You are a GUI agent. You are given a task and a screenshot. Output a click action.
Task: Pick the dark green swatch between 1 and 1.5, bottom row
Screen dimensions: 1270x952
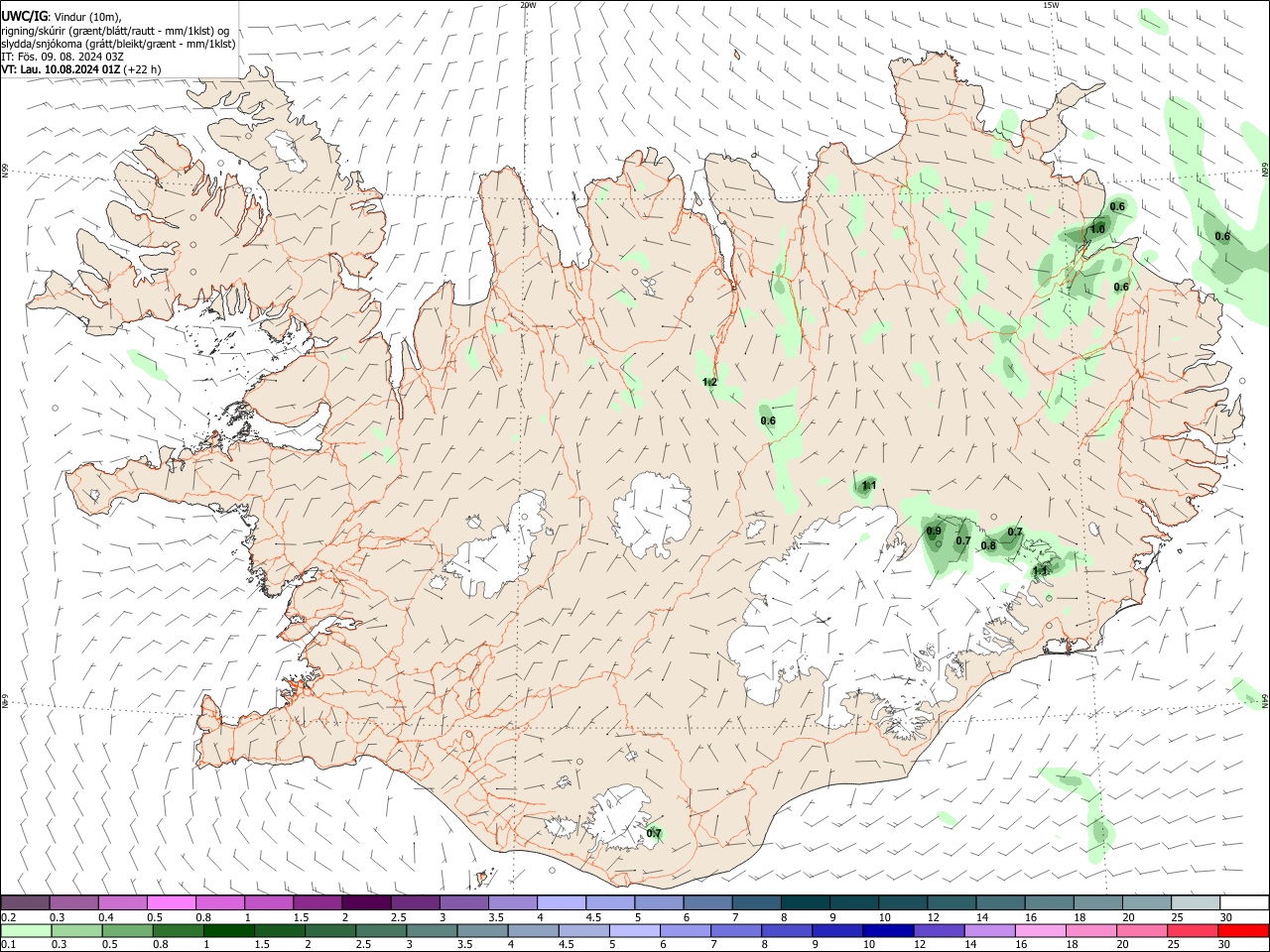[229, 930]
